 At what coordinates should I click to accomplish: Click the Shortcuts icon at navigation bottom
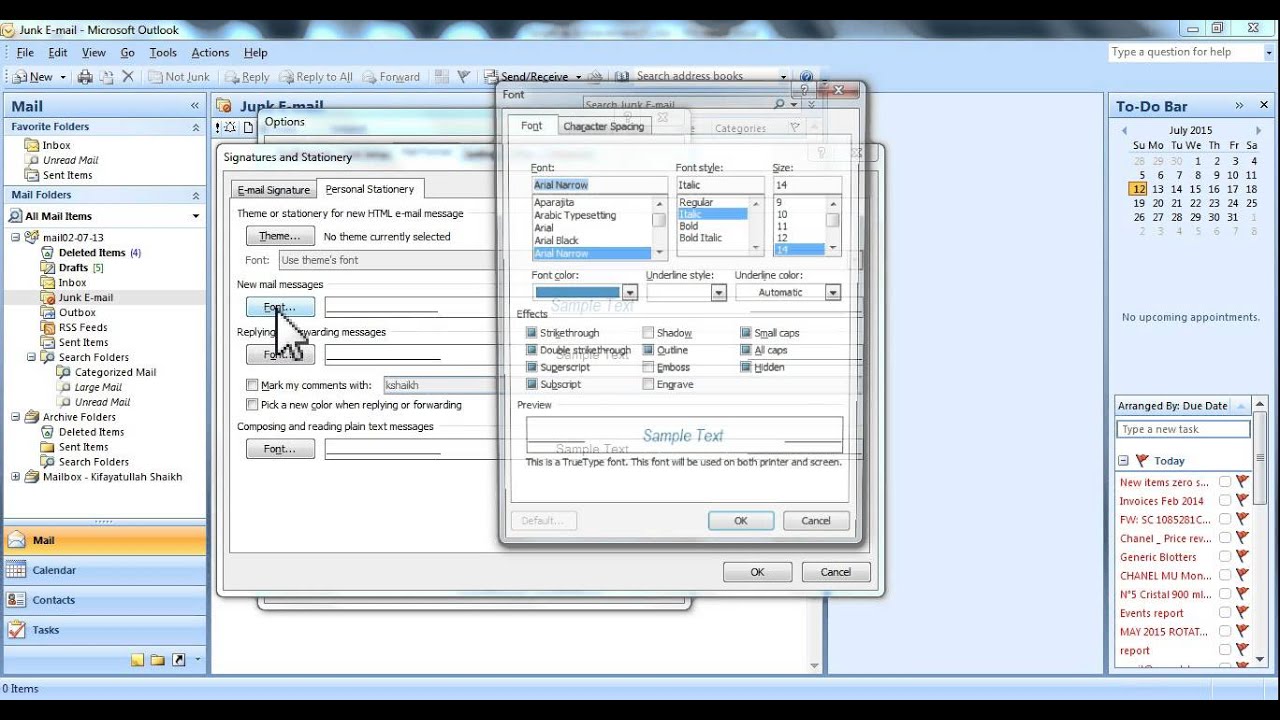[x=178, y=660]
